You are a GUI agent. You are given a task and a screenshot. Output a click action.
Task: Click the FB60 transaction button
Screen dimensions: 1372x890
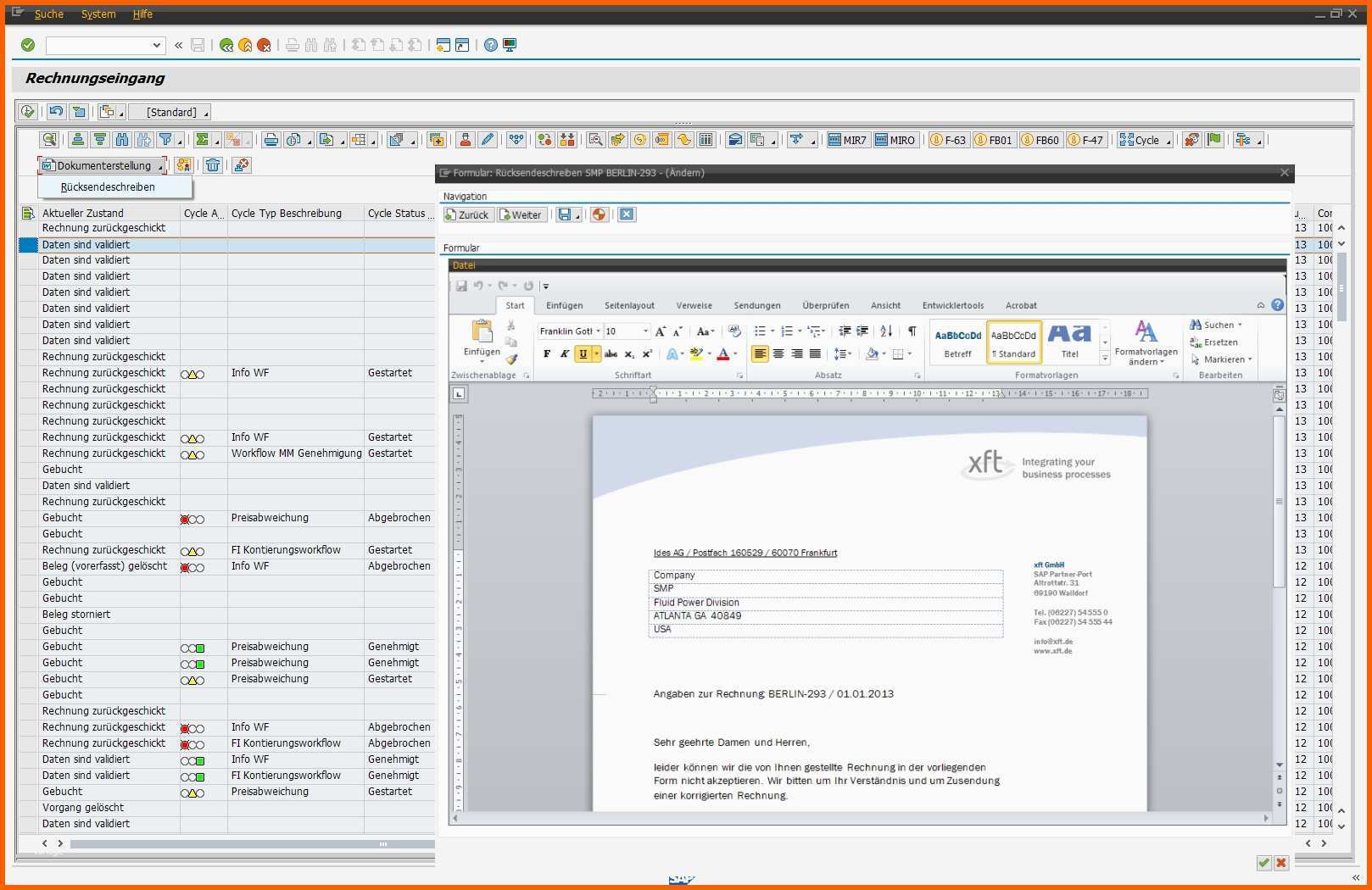[1040, 140]
